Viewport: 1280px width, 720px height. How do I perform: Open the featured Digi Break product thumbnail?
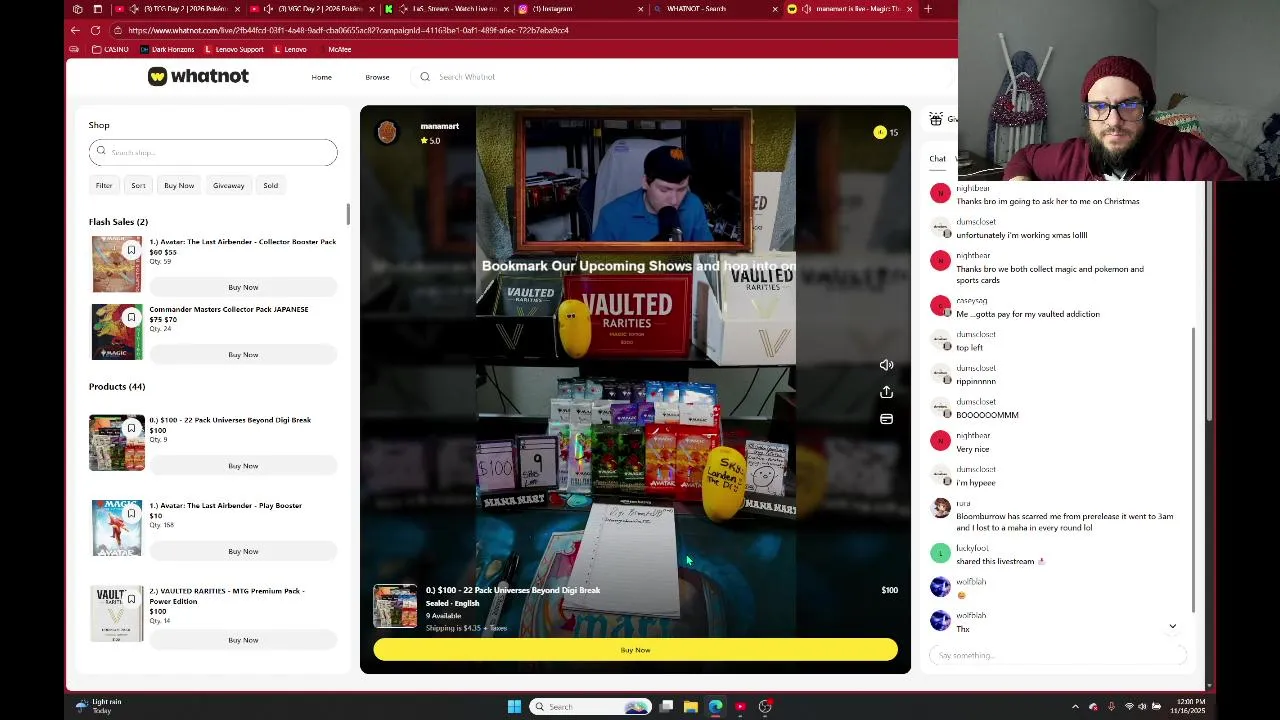tap(395, 606)
